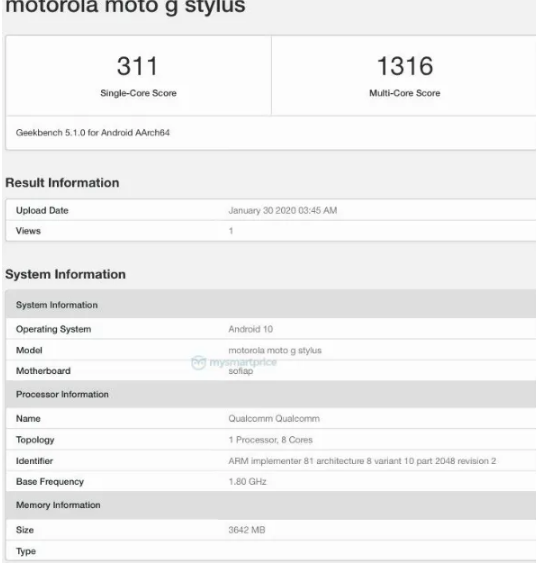Select the motherboard value 'sofiap'
This screenshot has height=563, width=536.
point(241,371)
